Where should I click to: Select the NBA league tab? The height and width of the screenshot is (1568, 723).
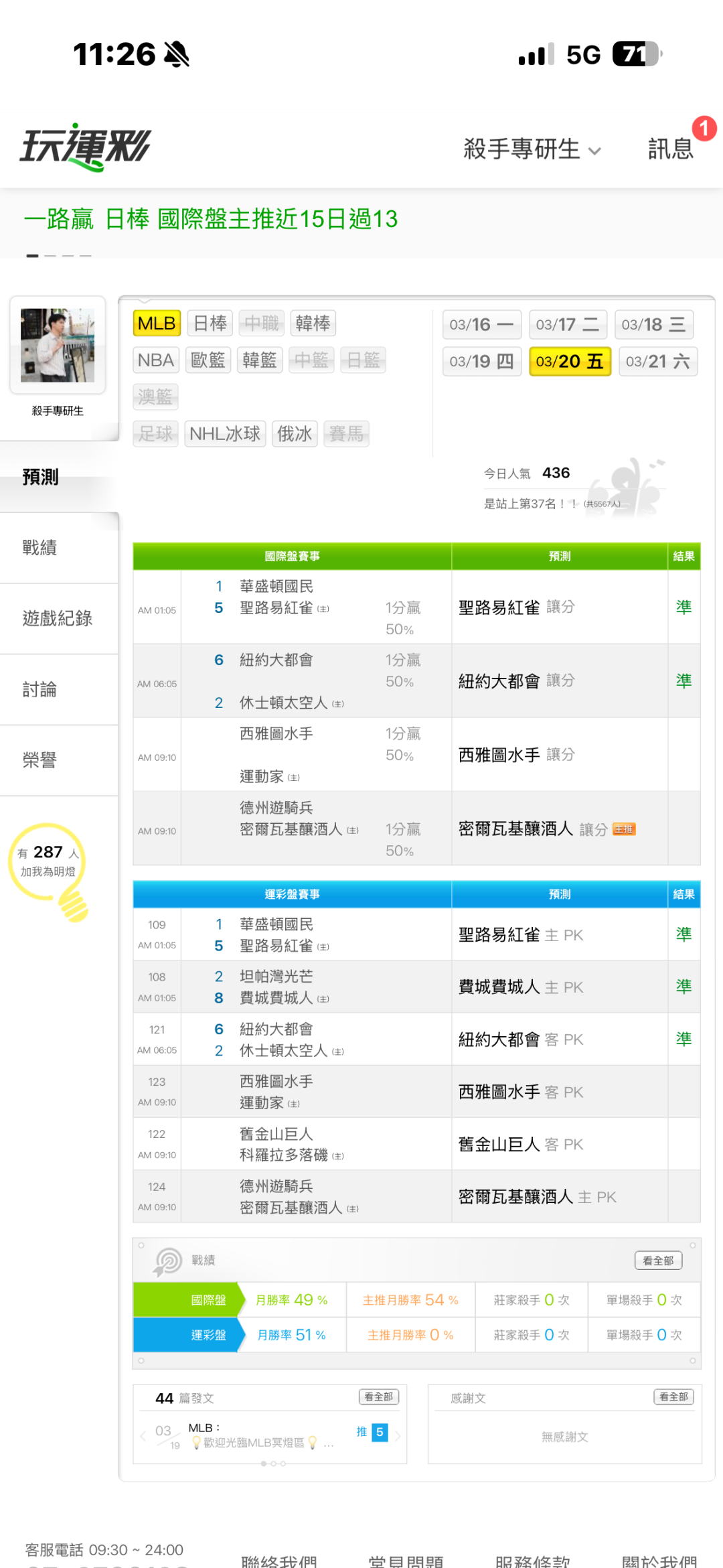156,360
